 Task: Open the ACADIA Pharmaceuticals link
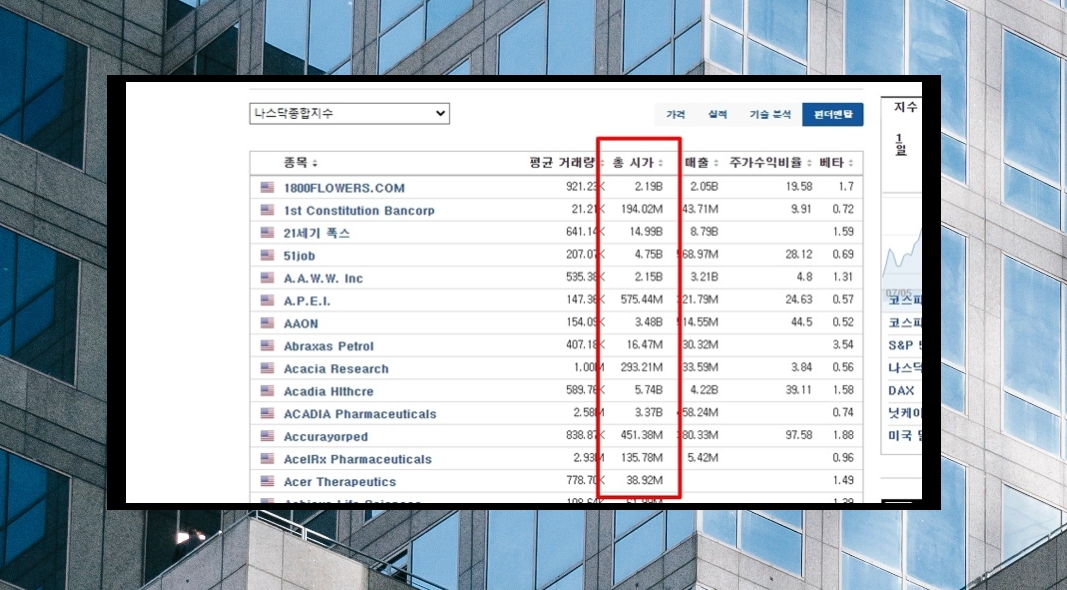(x=360, y=414)
